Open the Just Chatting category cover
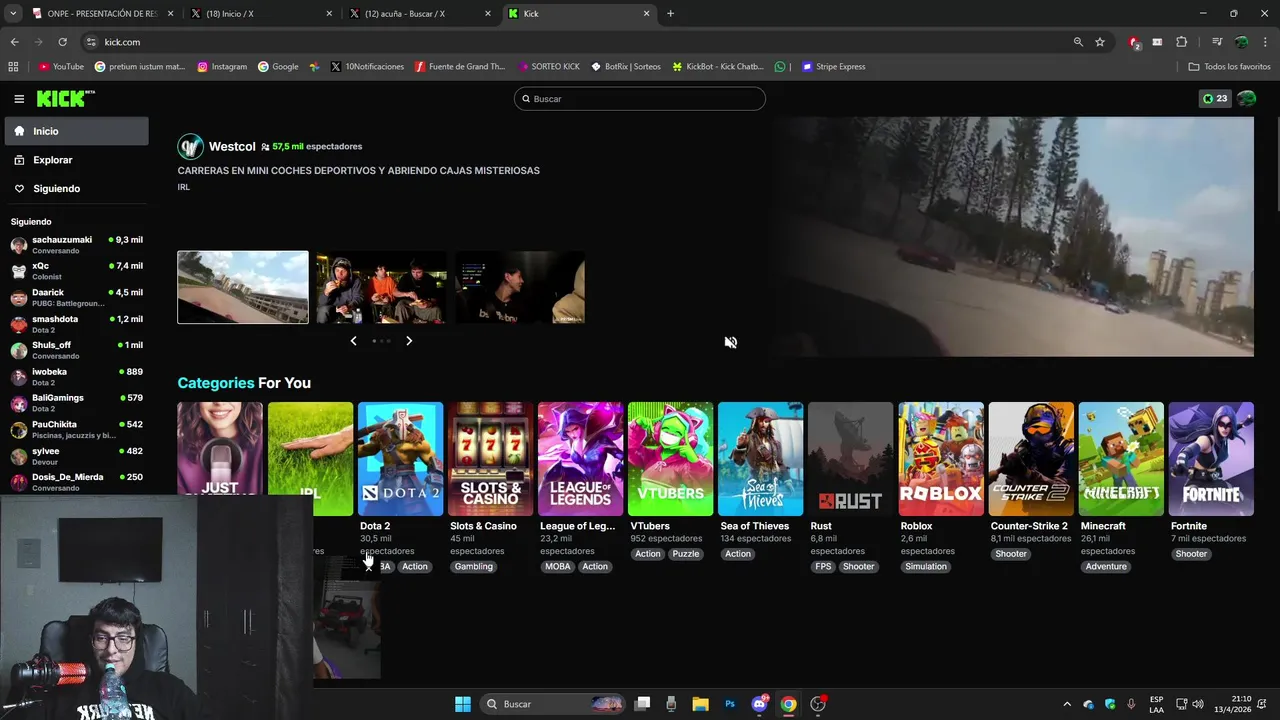Screen dimensions: 1280x720 (220, 448)
